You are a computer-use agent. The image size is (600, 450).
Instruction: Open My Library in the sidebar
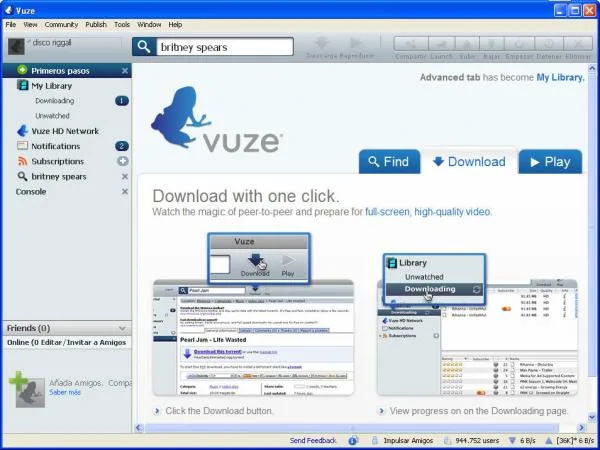tap(52, 86)
